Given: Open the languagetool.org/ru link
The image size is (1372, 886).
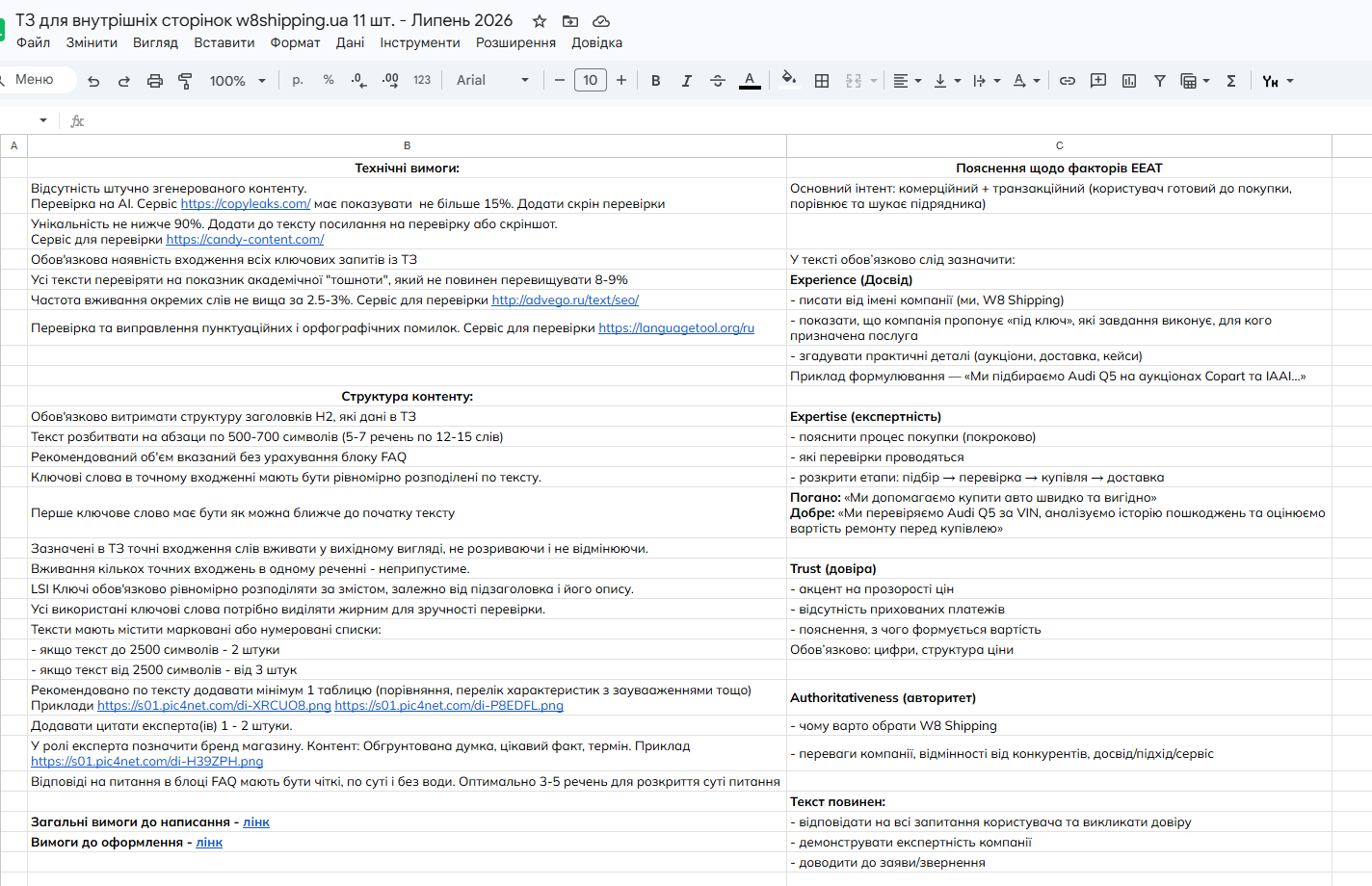Looking at the screenshot, I should pos(676,328).
